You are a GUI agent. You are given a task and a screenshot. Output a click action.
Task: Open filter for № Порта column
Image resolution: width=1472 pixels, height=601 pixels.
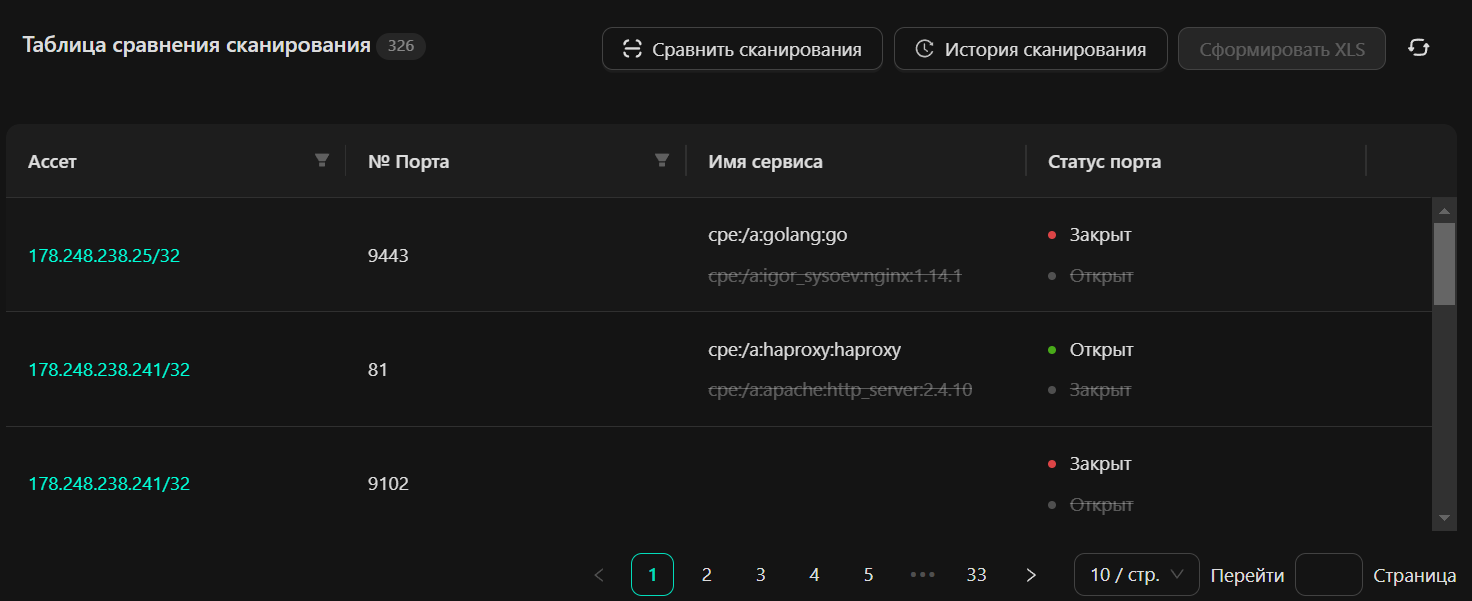pyautogui.click(x=661, y=160)
